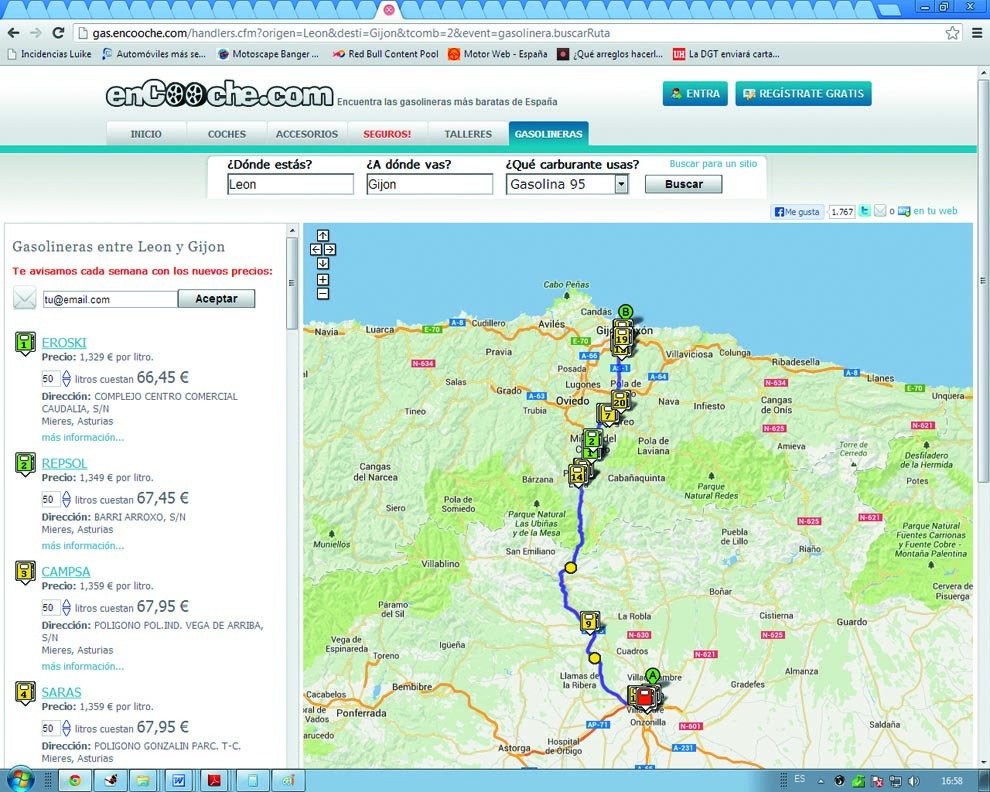Bookmark this page with the star icon
The width and height of the screenshot is (990, 792).
(952, 33)
